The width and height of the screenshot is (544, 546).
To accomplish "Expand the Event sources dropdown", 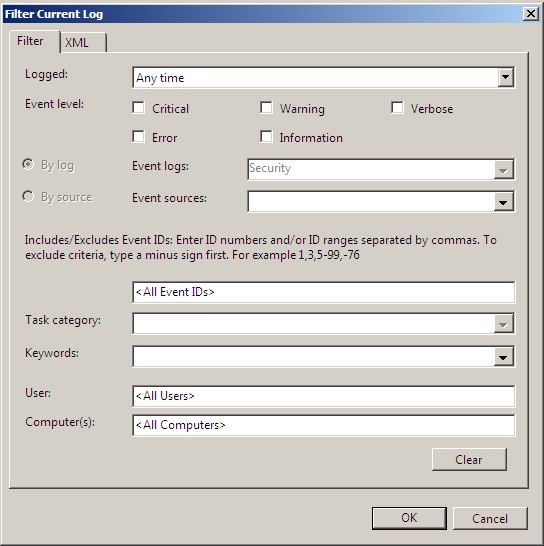I will [x=503, y=202].
